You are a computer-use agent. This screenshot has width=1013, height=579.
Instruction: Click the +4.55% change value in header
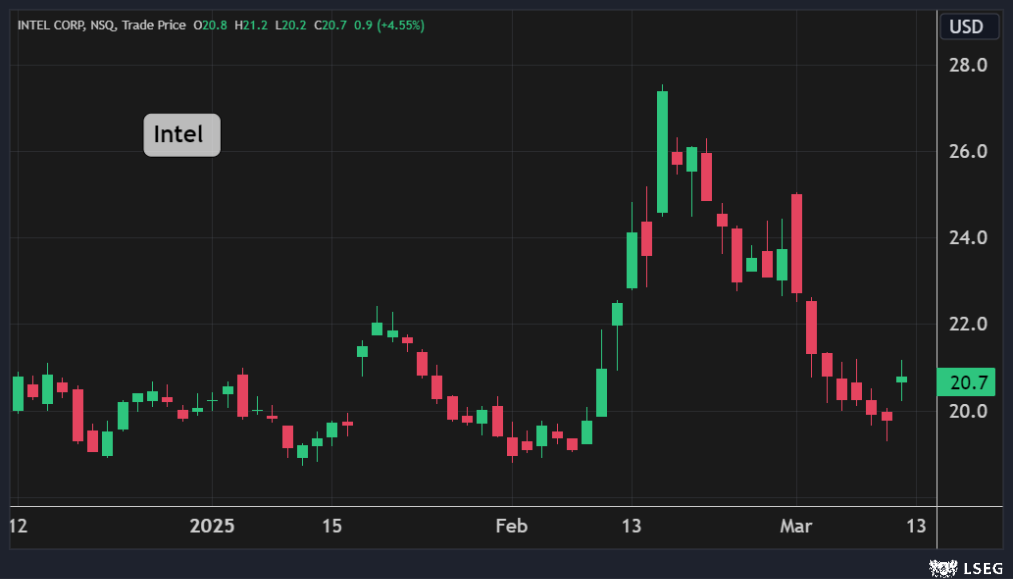(398, 25)
